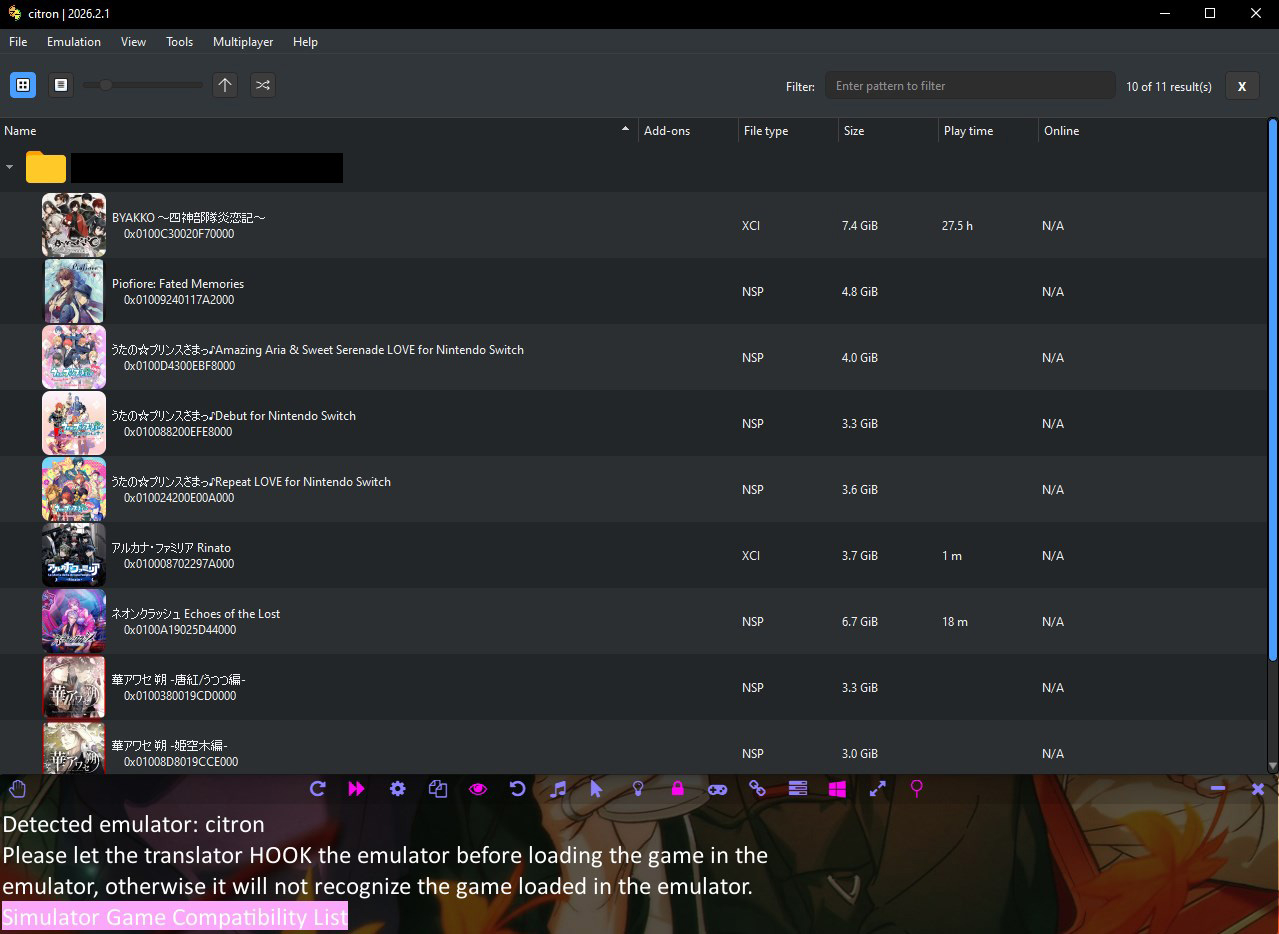Open the Emulation menu
This screenshot has width=1279, height=934.
74,42
